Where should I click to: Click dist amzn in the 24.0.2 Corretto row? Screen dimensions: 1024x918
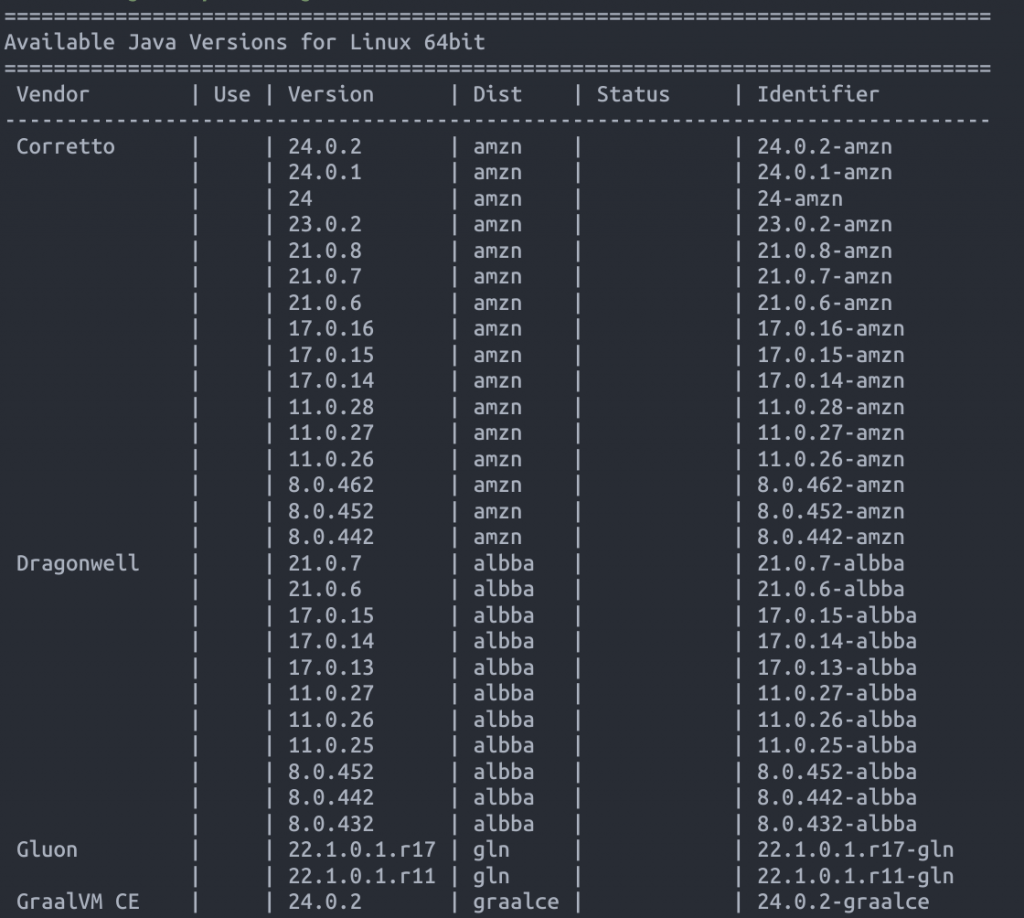pyautogui.click(x=497, y=146)
